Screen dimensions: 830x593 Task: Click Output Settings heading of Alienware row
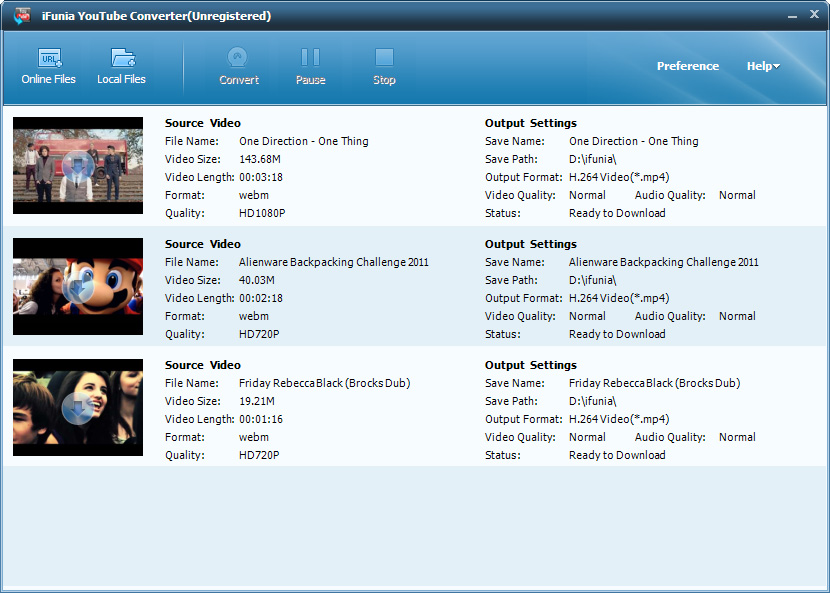click(531, 244)
